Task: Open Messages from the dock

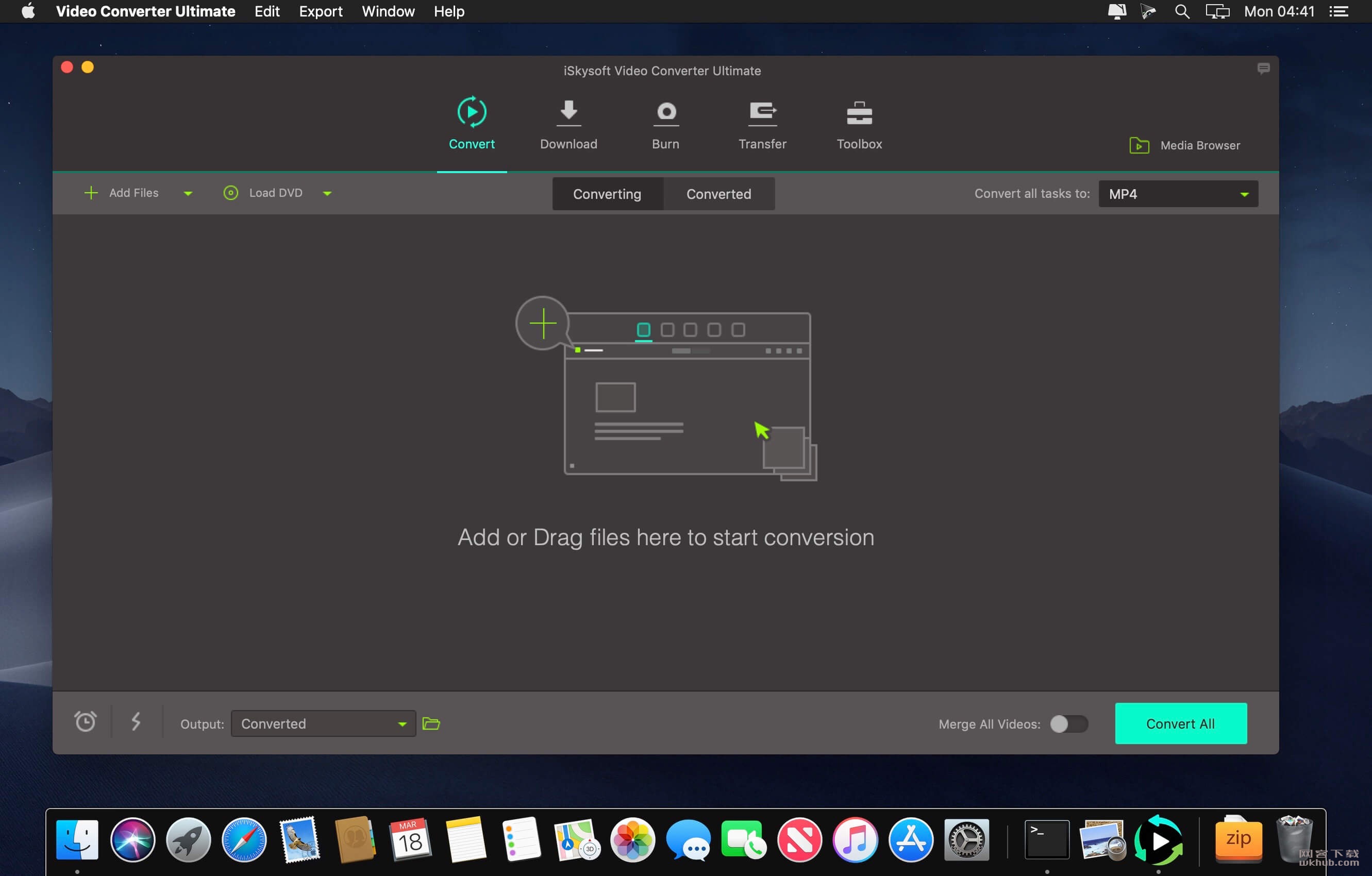Action: 688,839
